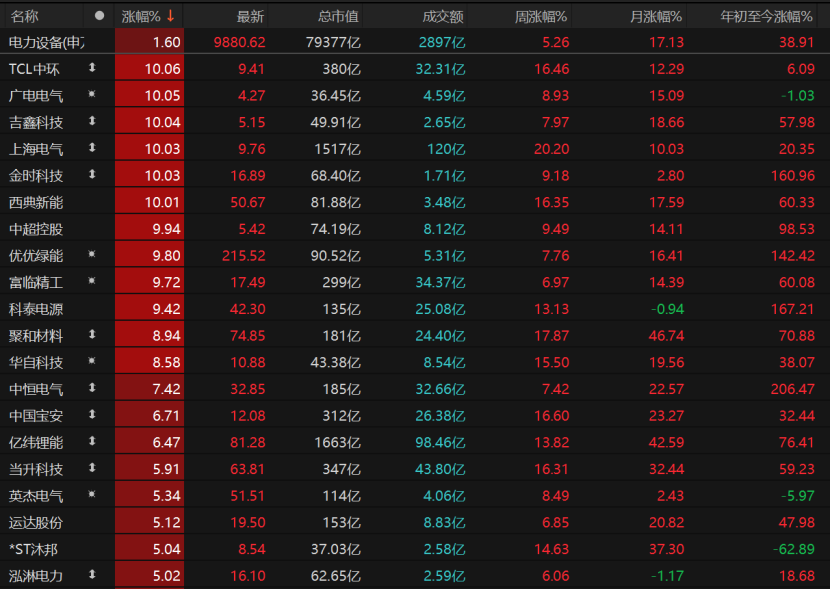Sort by 年初至今涨幅% column header
Image resolution: width=830 pixels, height=589 pixels.
766,16
